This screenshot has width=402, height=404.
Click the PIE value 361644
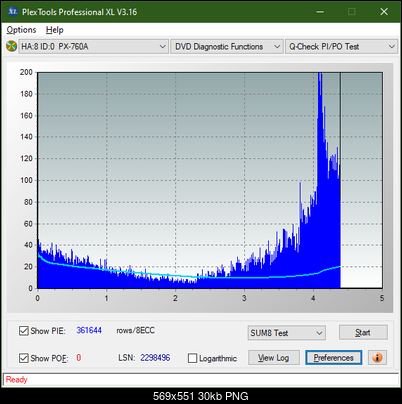pyautogui.click(x=89, y=330)
